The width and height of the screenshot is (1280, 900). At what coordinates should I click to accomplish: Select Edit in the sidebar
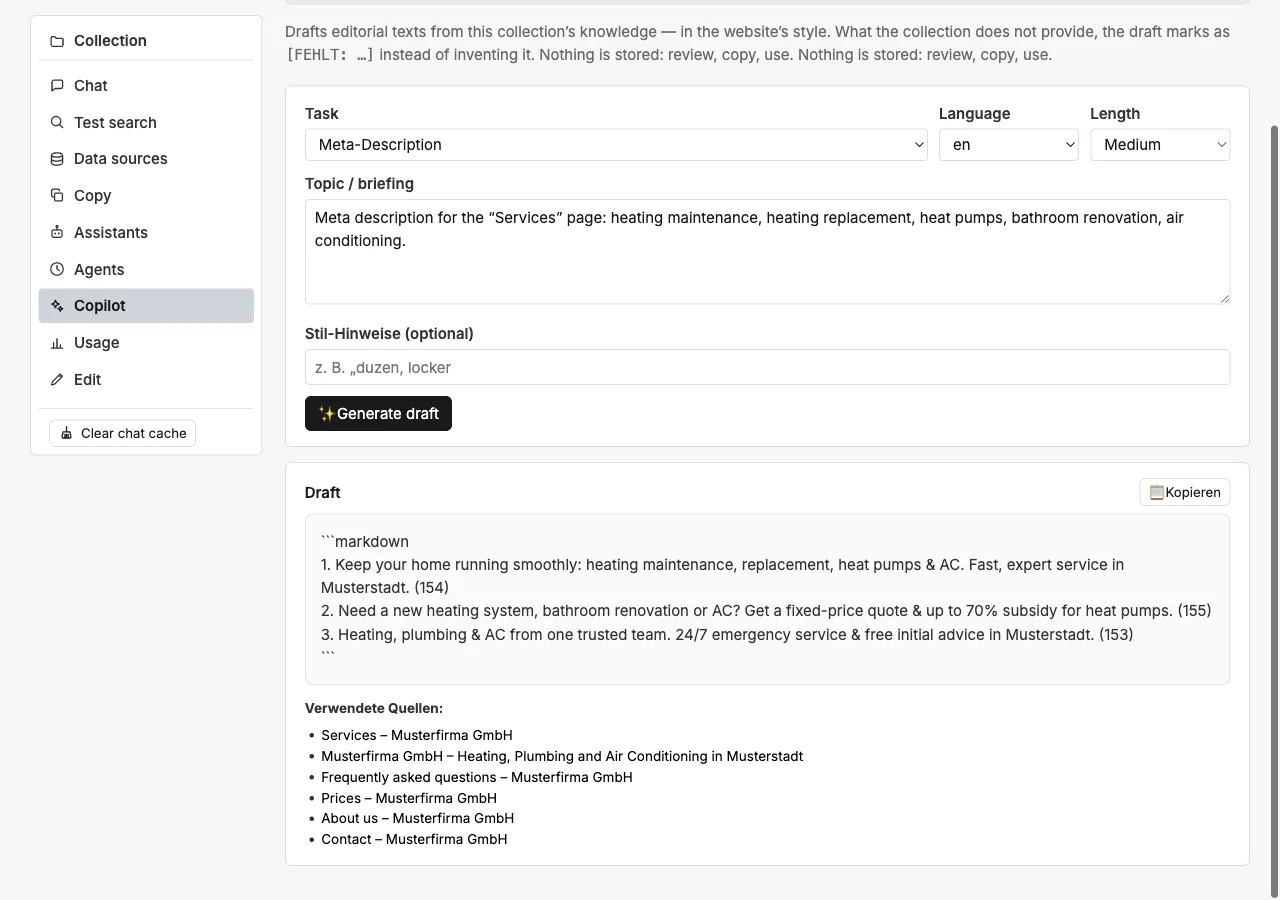coord(146,380)
